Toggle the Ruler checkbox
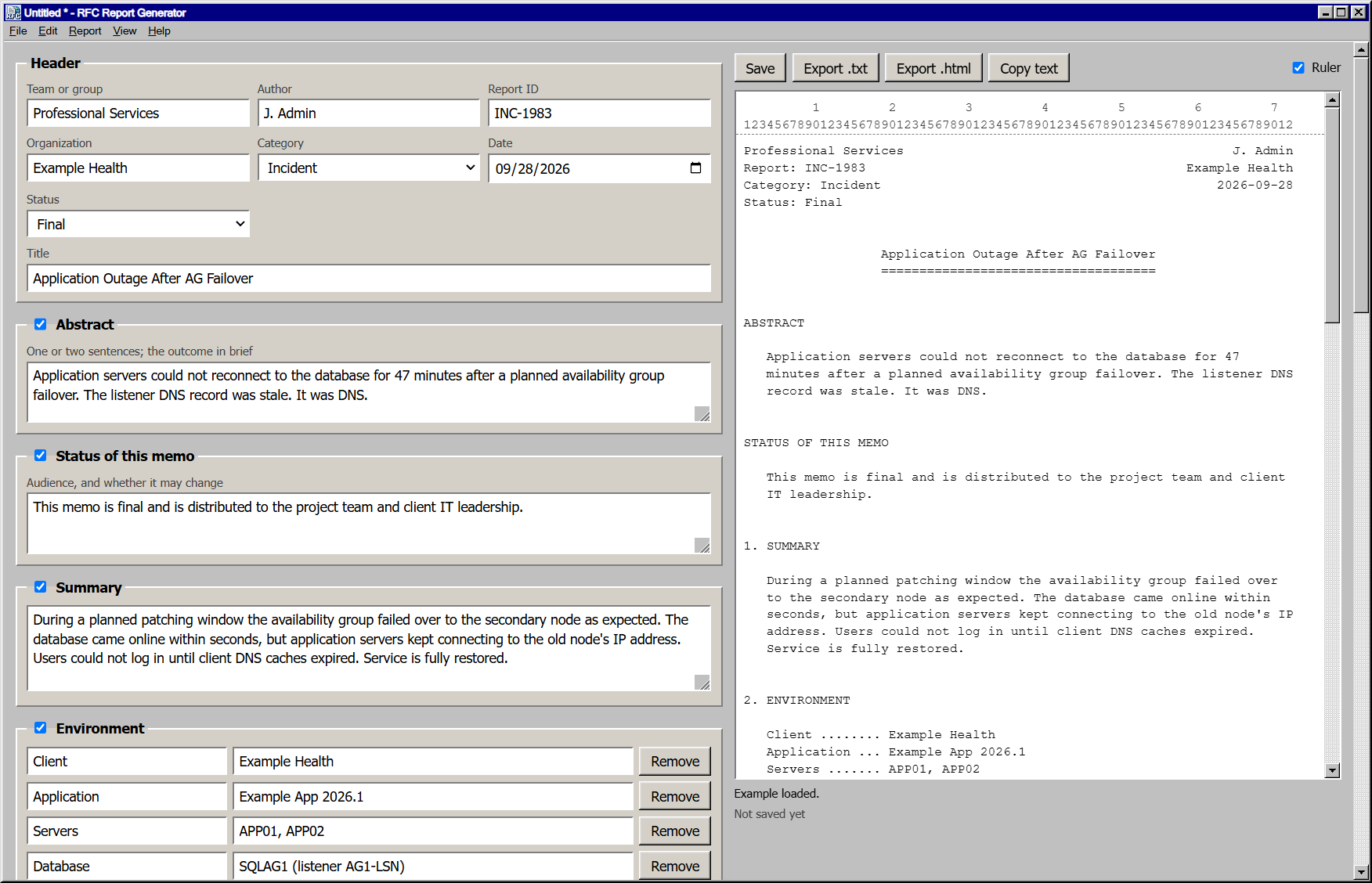This screenshot has height=883, width=1372. (x=1298, y=68)
